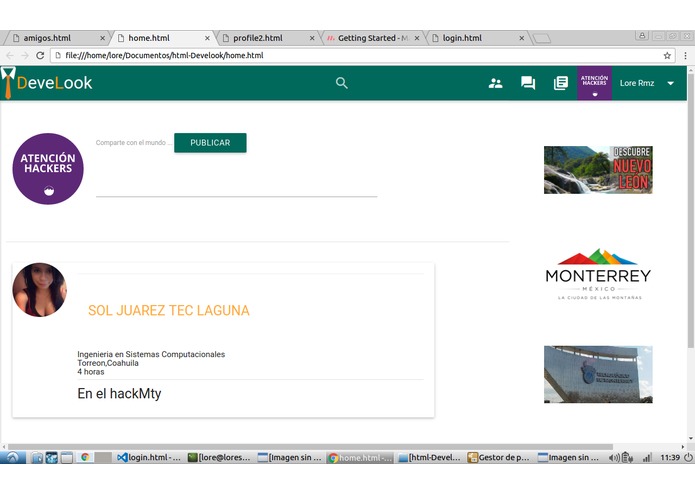The width and height of the screenshot is (695, 494).
Task: Open SOL JUAREZ TEC LAGUNA profile link
Action: coord(168,311)
